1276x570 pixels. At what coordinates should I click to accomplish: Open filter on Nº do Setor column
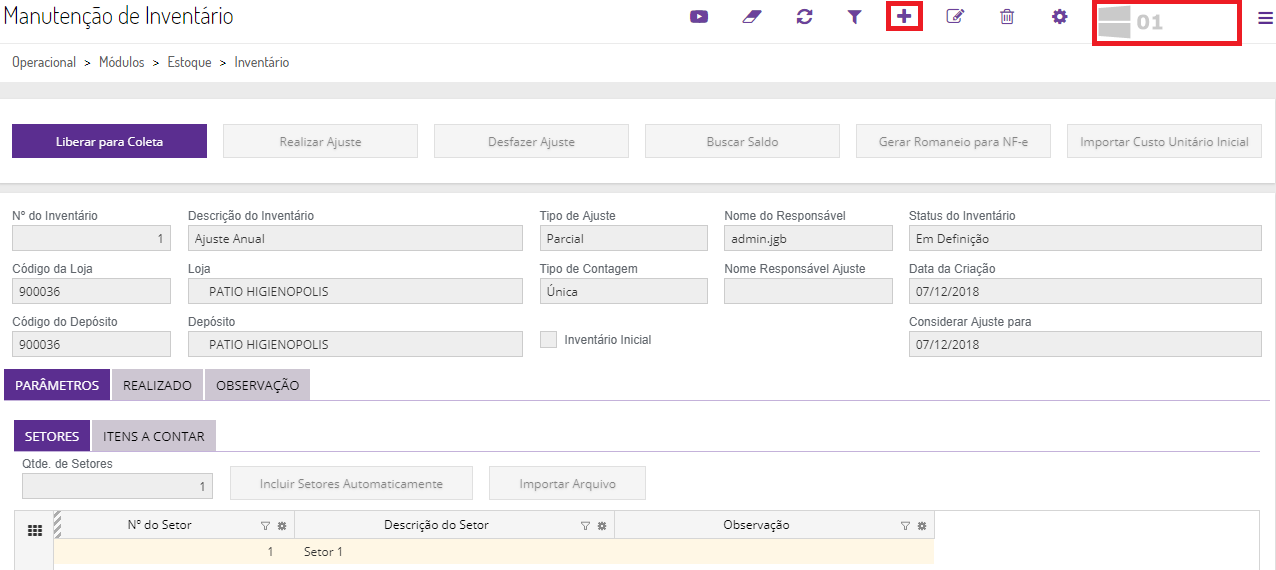pyautogui.click(x=265, y=526)
